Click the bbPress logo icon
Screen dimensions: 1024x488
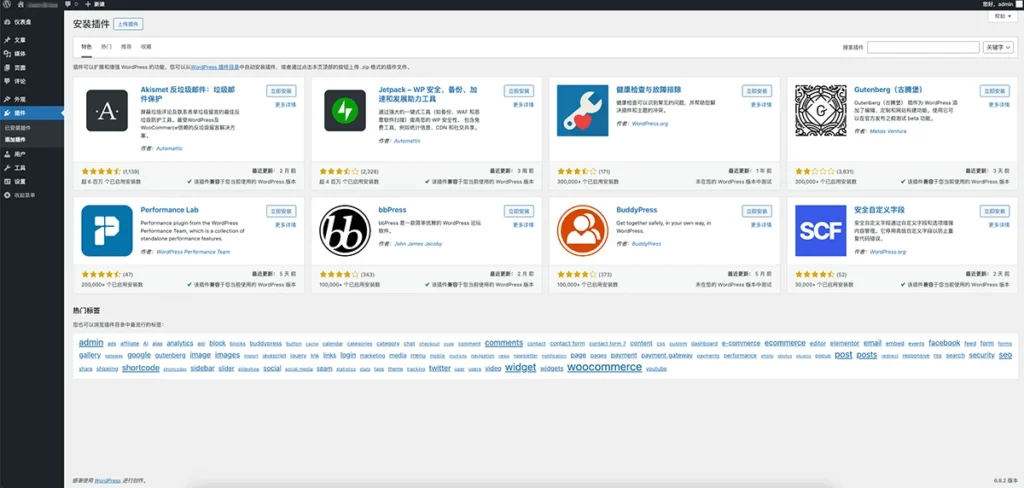345,231
